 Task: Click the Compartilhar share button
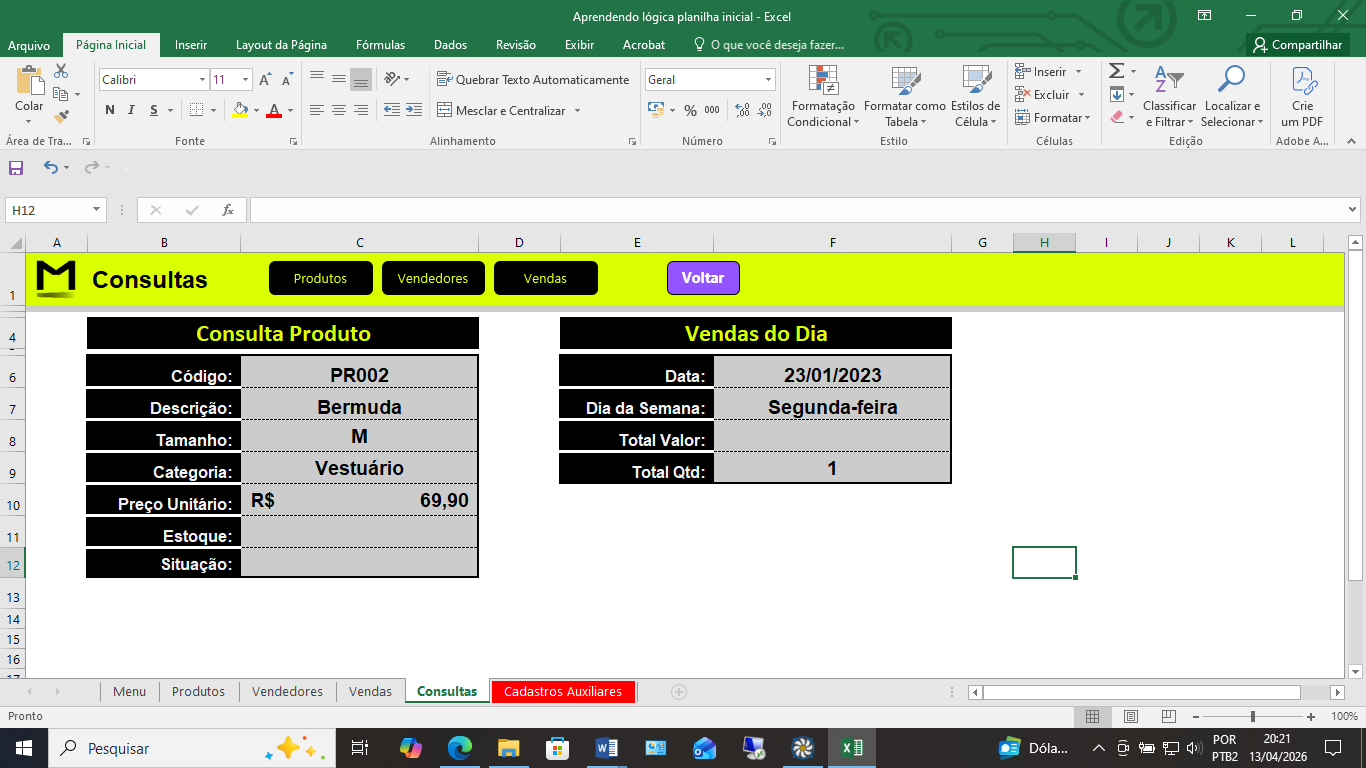(x=1297, y=45)
